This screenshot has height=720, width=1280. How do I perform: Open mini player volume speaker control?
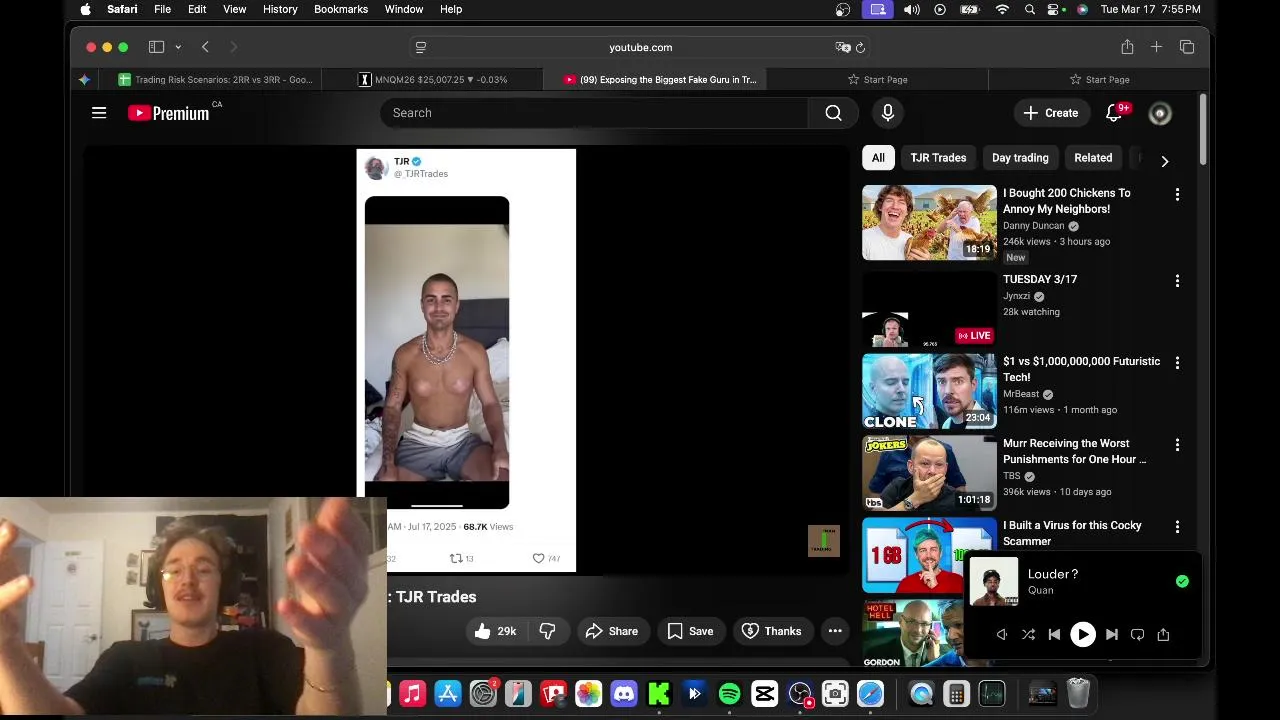[1001, 634]
